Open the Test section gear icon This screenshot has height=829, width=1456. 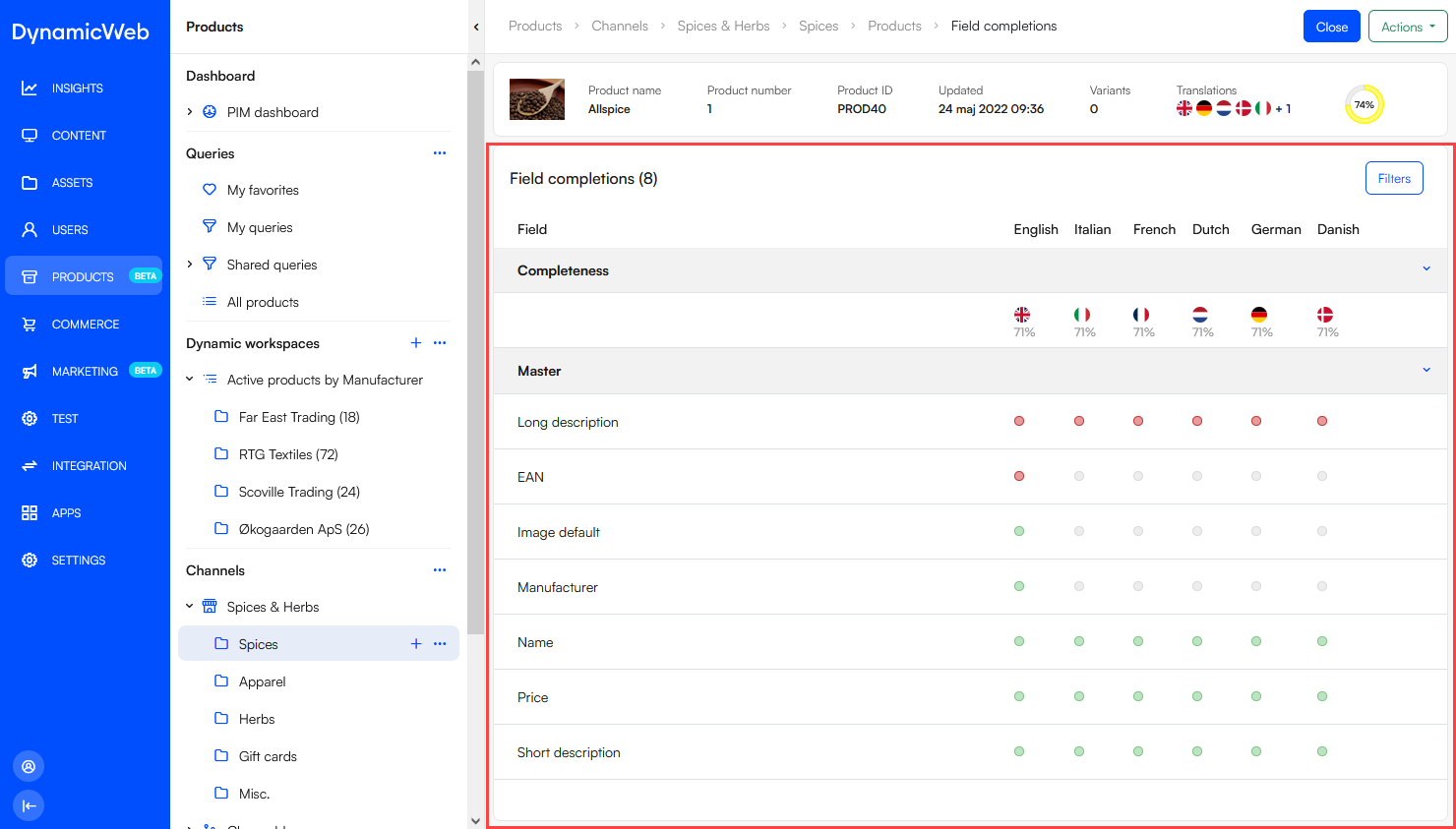(30, 419)
